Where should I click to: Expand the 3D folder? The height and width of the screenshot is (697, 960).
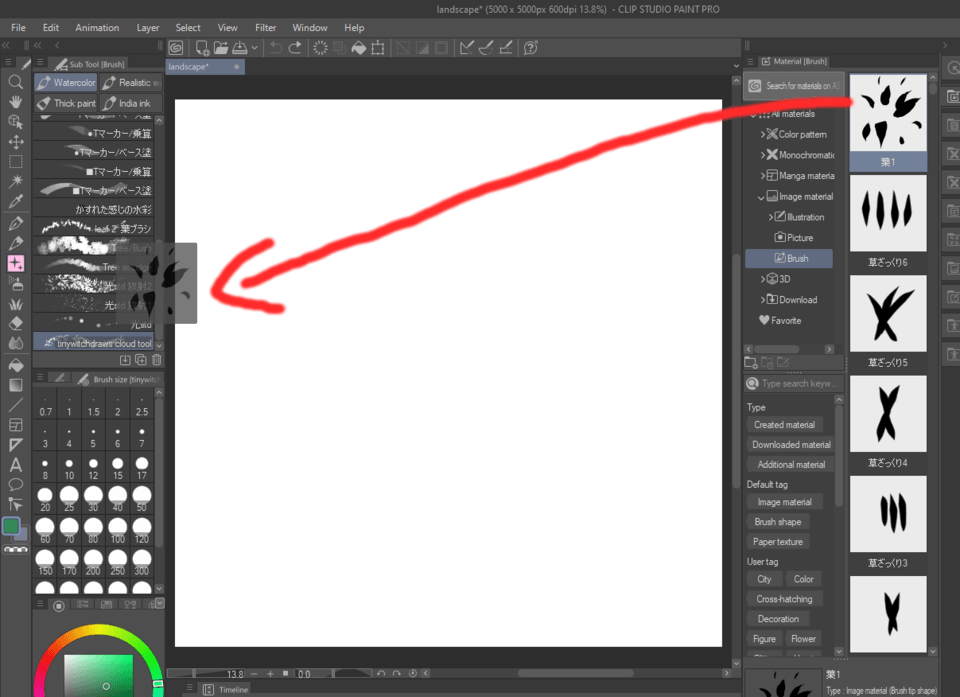click(763, 279)
